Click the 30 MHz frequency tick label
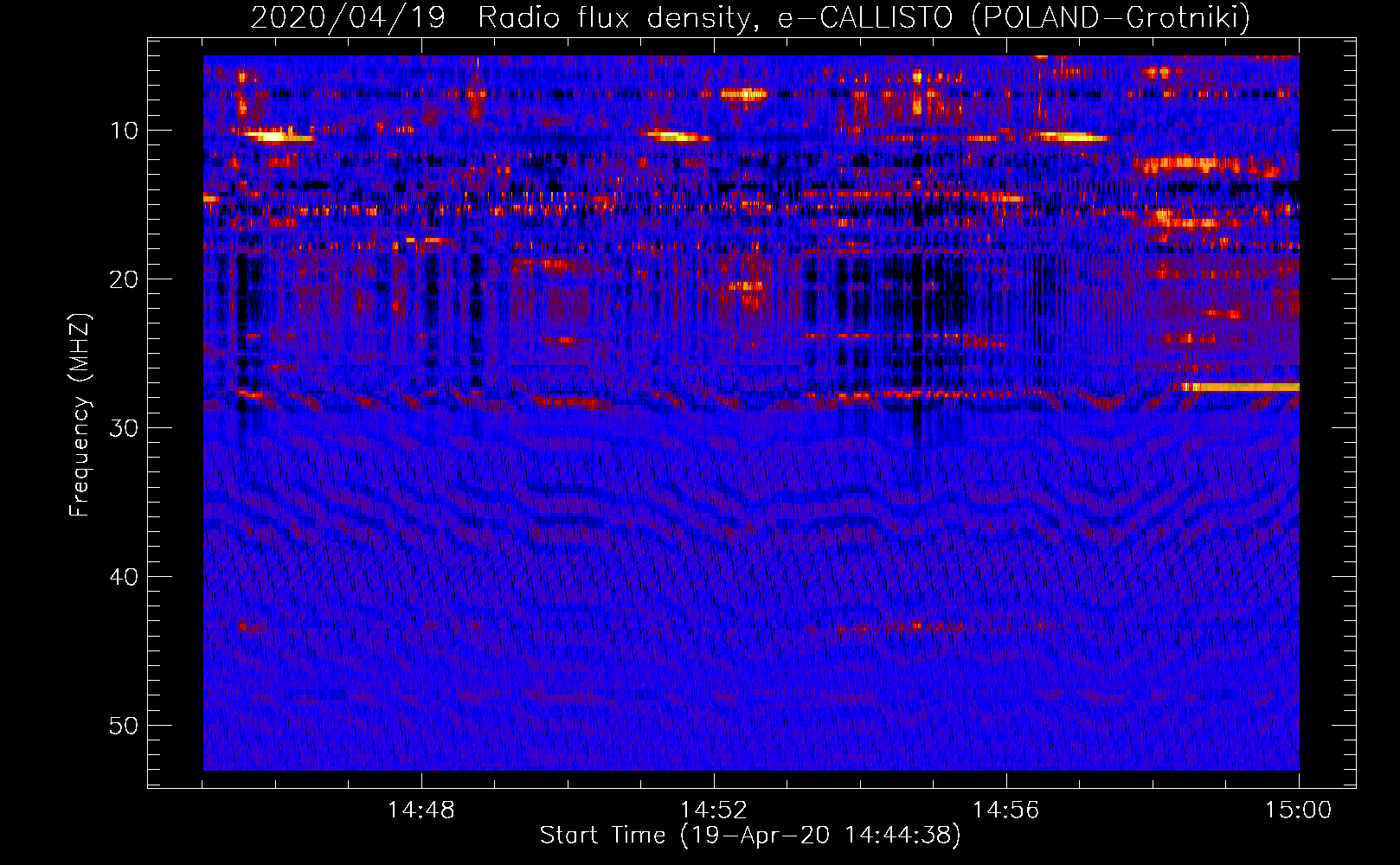This screenshot has height=865, width=1400. click(125, 428)
